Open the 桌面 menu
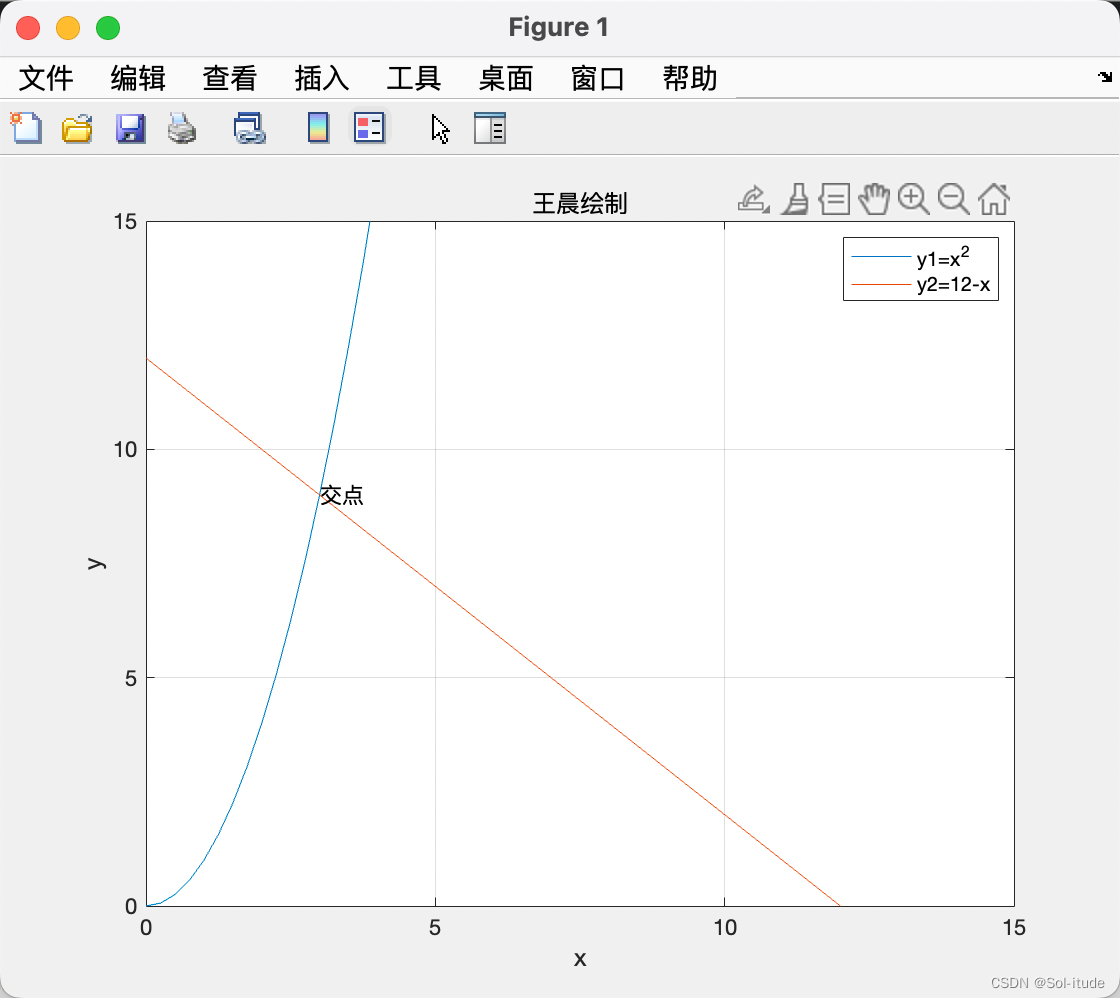The height and width of the screenshot is (998, 1120). click(x=506, y=78)
